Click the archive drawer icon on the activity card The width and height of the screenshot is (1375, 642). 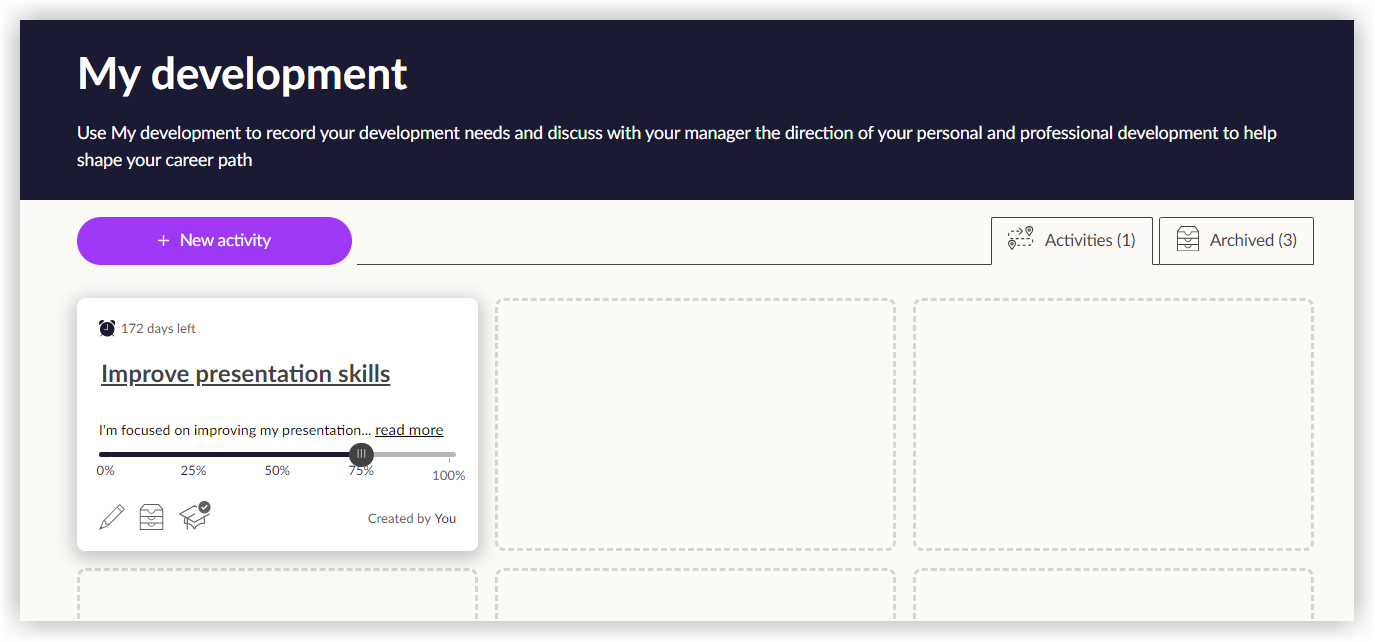[151, 516]
